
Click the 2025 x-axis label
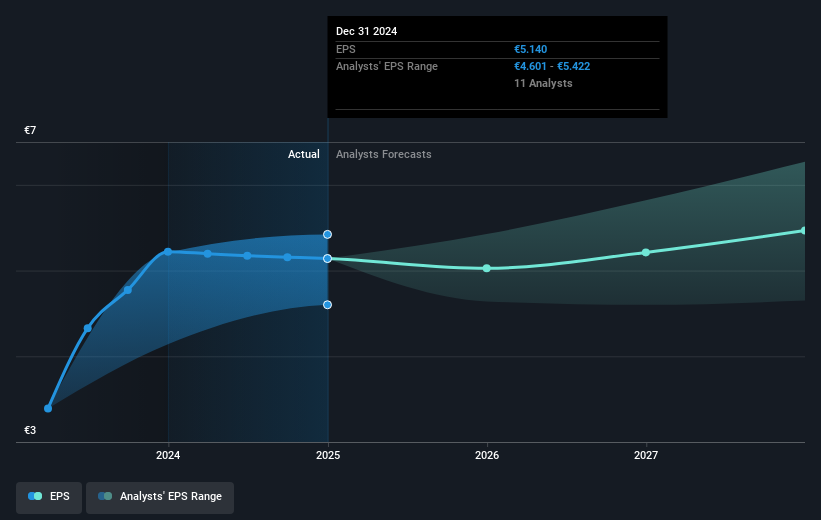pyautogui.click(x=328, y=455)
